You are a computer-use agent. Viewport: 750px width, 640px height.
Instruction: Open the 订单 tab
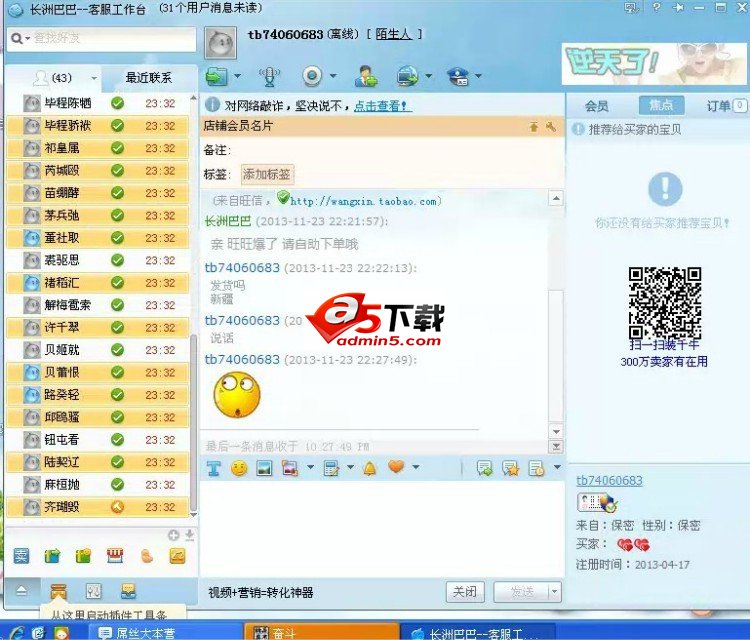pyautogui.click(x=725, y=106)
